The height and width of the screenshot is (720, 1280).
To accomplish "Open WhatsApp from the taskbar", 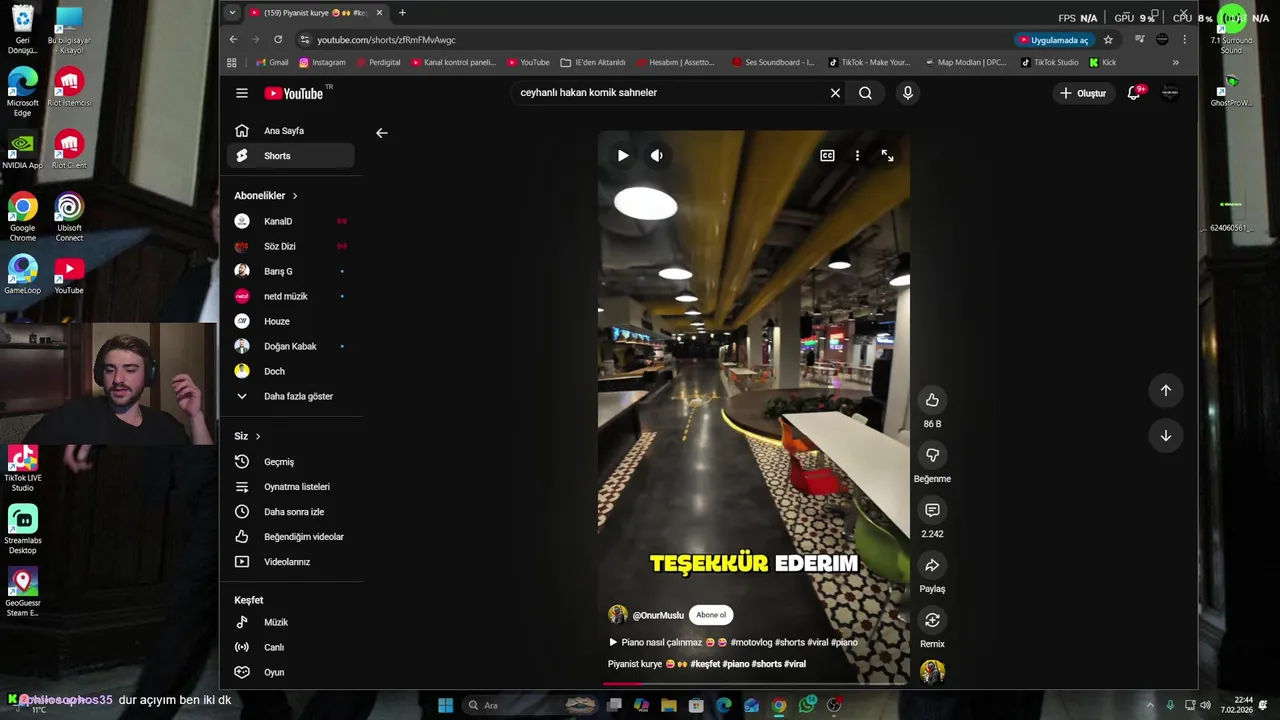I will click(807, 705).
